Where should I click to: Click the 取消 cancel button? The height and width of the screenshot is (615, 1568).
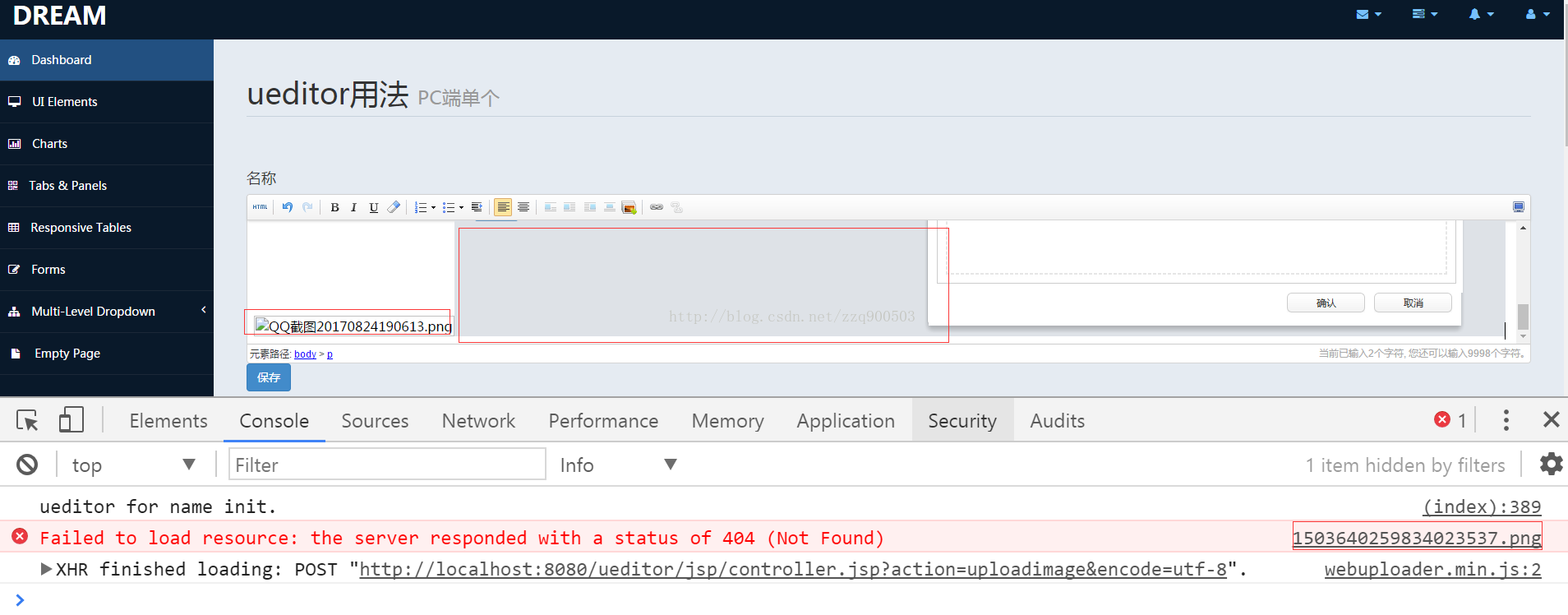pyautogui.click(x=1413, y=303)
